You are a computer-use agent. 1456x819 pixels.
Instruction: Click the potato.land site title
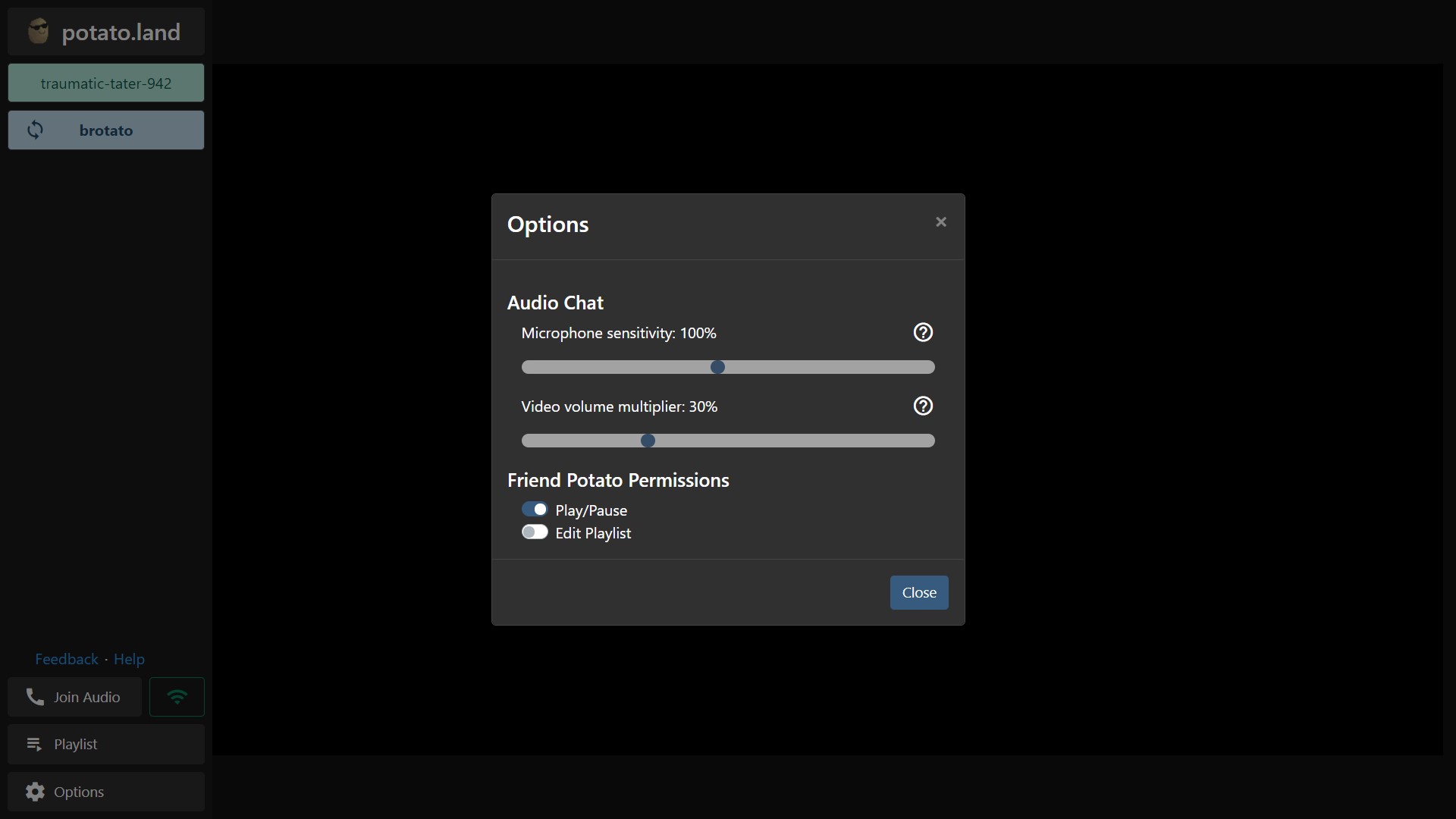121,33
